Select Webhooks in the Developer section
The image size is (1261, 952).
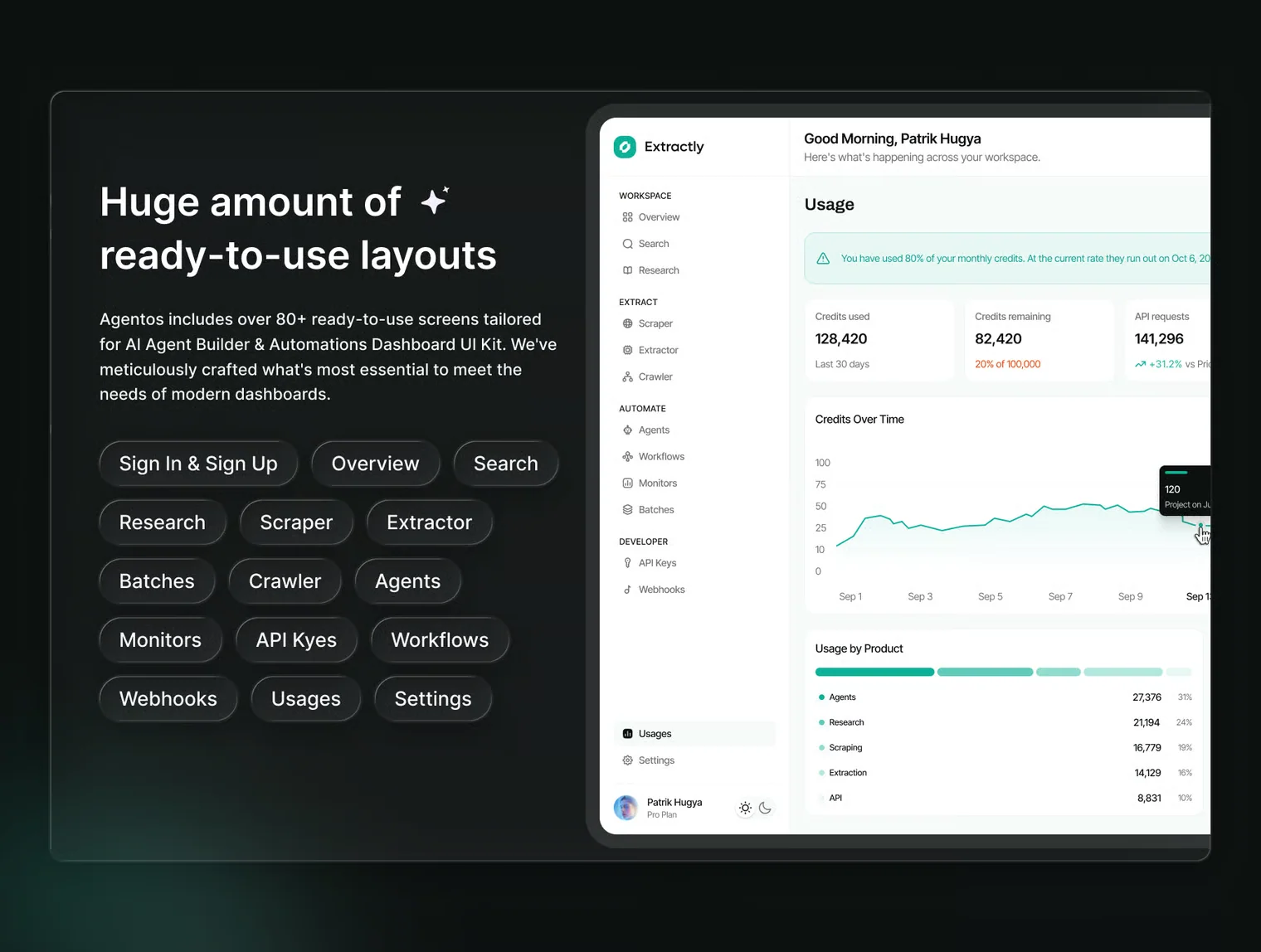[695, 590]
